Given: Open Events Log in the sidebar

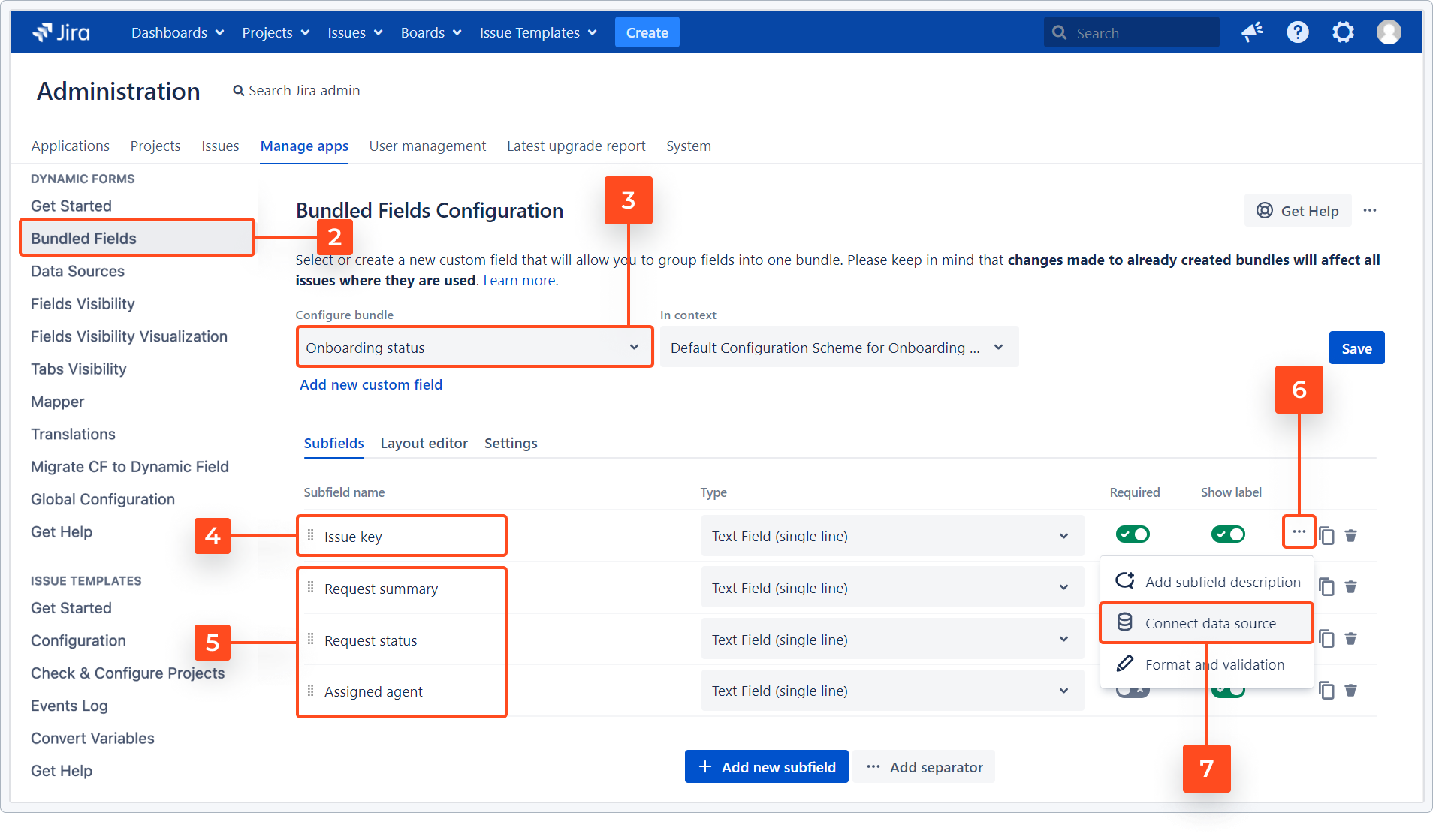Looking at the screenshot, I should tap(69, 706).
